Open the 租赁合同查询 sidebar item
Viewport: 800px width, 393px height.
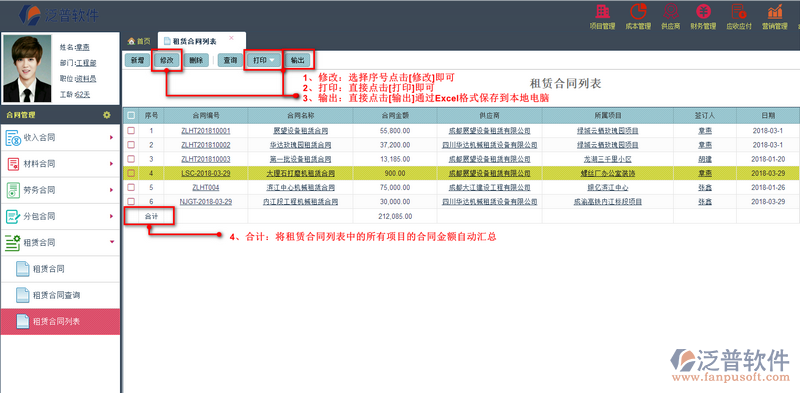point(60,294)
